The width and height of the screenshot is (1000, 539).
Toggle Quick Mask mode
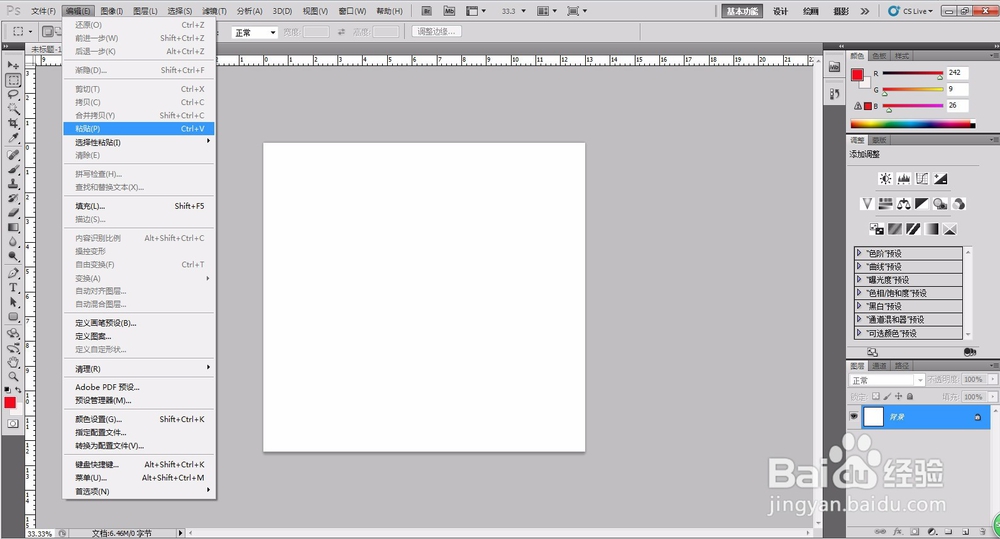(x=13, y=424)
